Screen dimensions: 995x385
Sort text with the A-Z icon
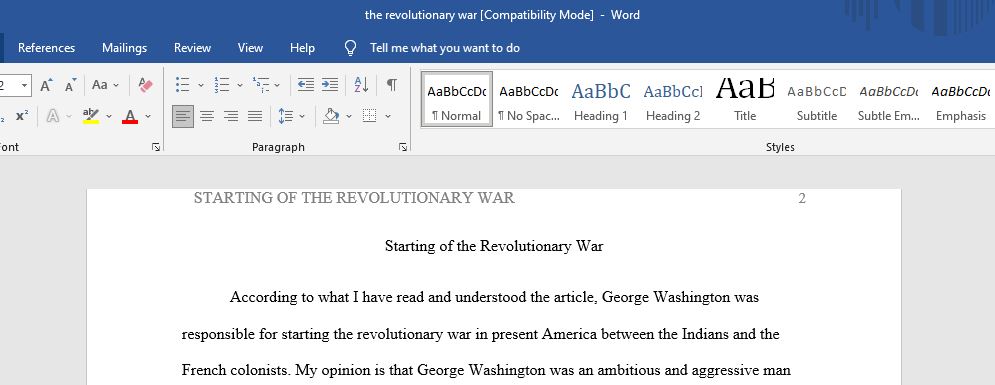(361, 85)
